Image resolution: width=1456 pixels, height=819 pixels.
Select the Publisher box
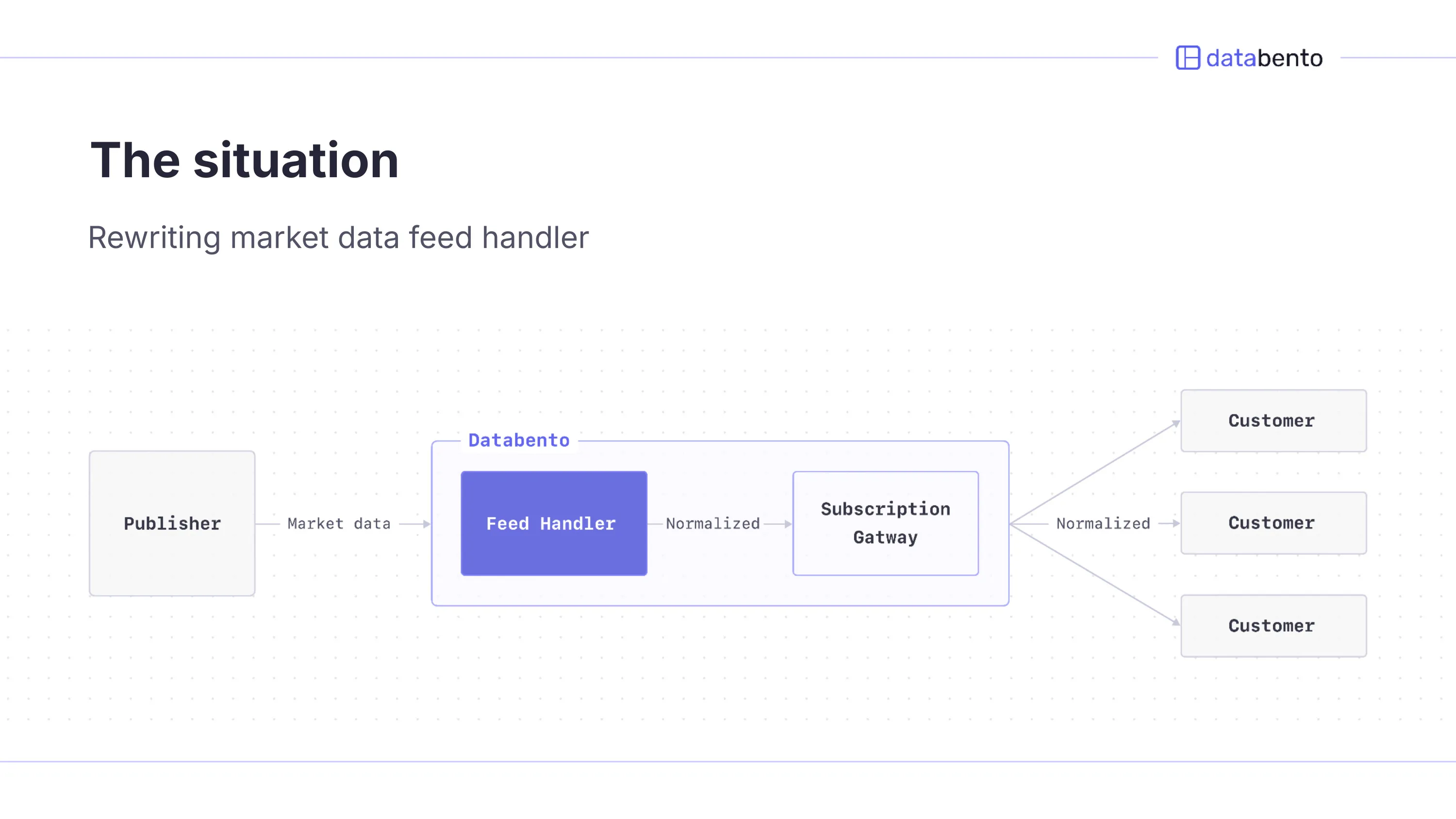click(x=172, y=523)
